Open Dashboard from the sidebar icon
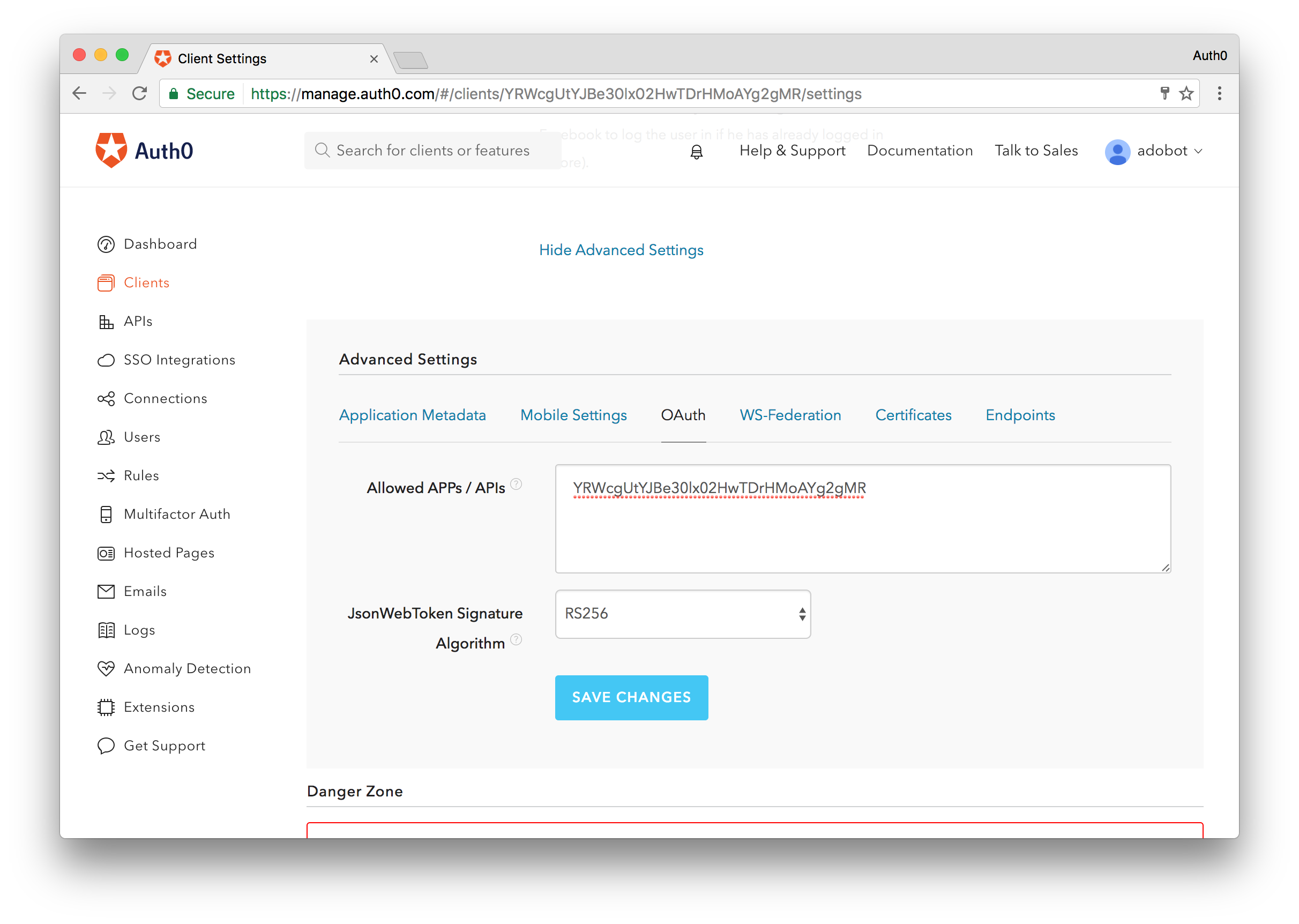The width and height of the screenshot is (1299, 924). pos(106,244)
